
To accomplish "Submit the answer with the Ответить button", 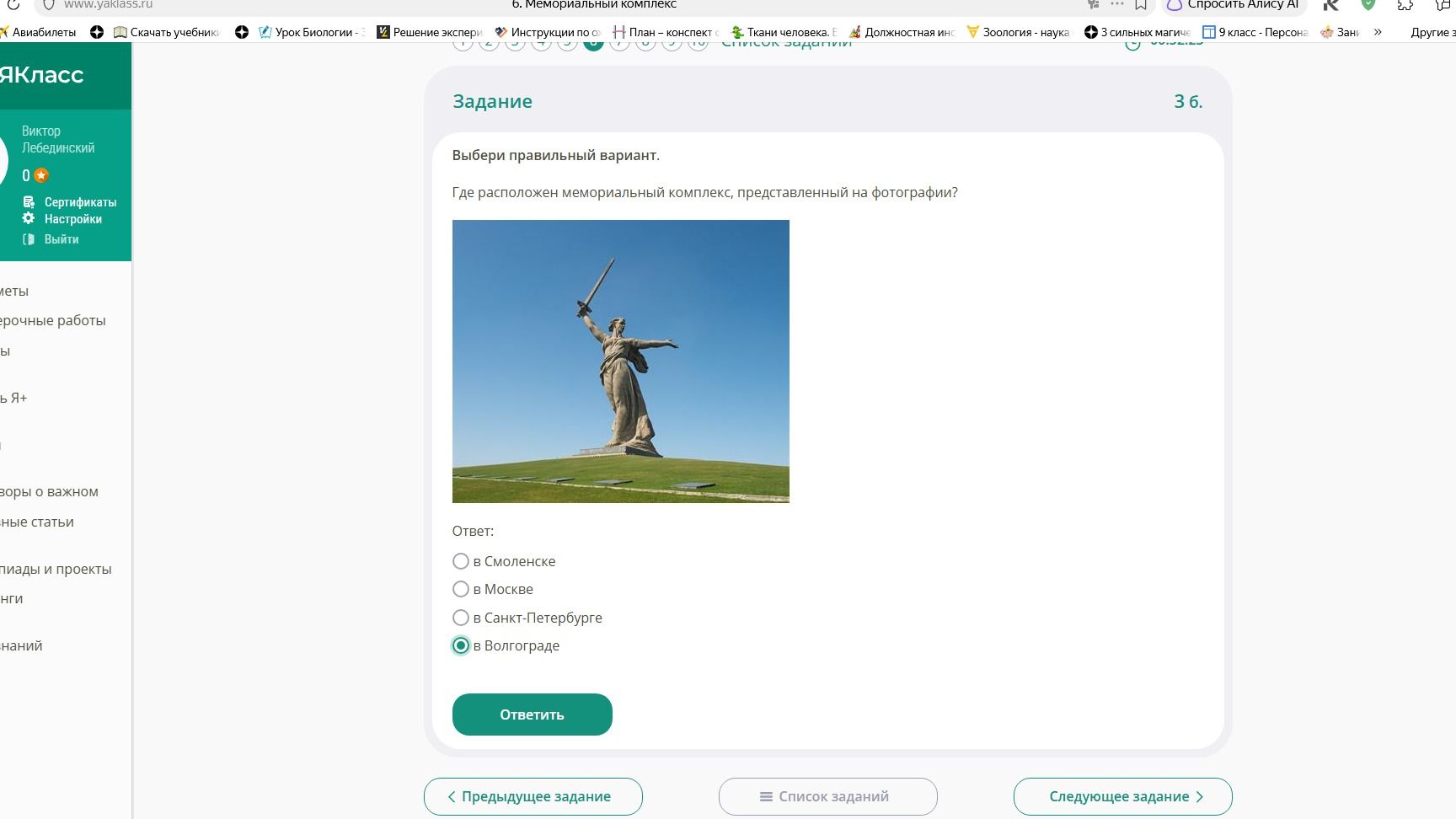I will [532, 715].
